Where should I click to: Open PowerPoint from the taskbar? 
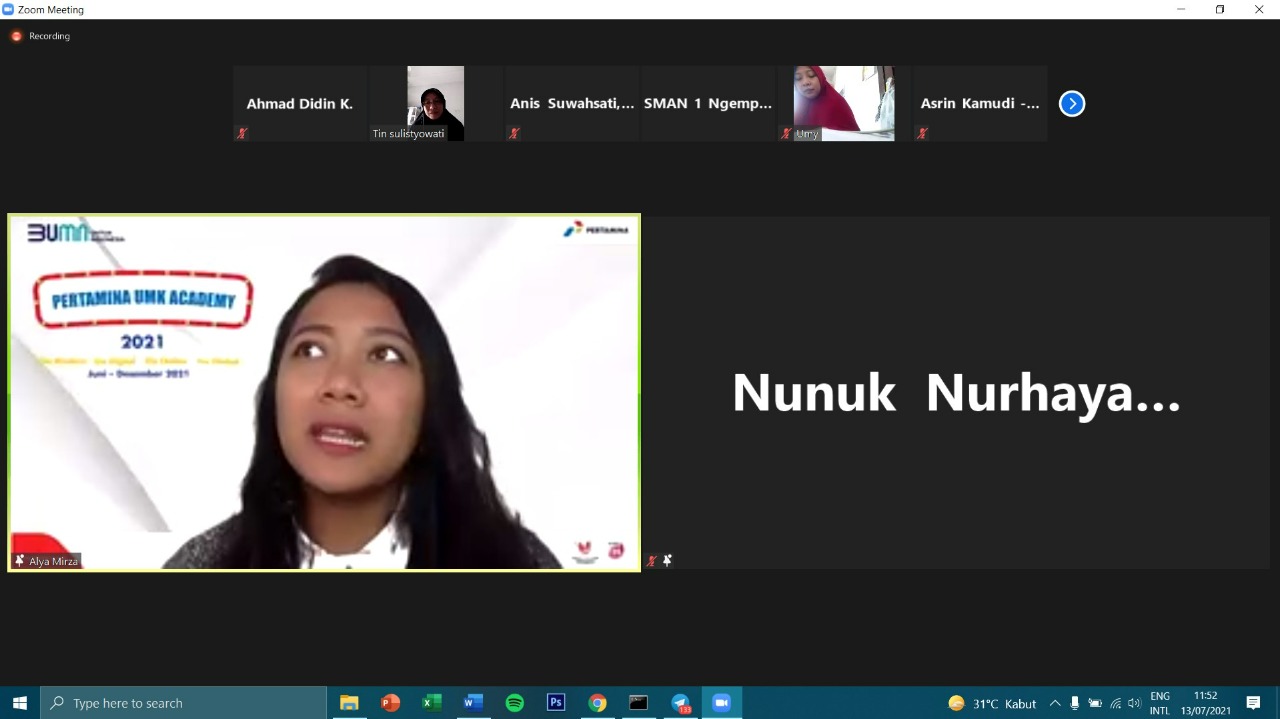391,703
